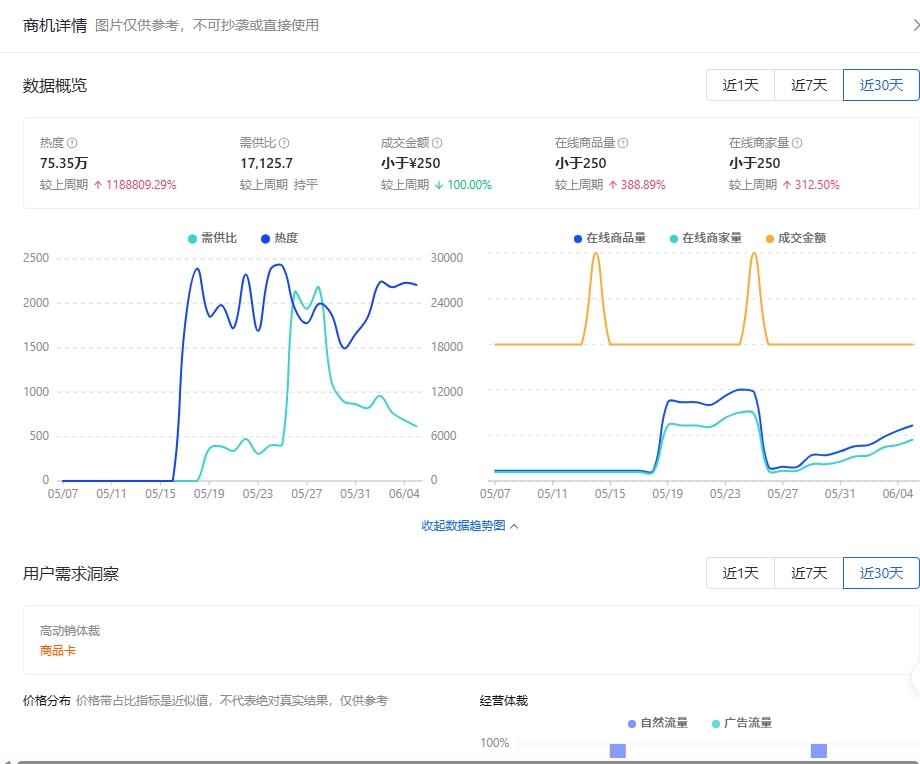920x764 pixels.
Task: Toggle the 自然流量 legend item
Action: tap(660, 722)
